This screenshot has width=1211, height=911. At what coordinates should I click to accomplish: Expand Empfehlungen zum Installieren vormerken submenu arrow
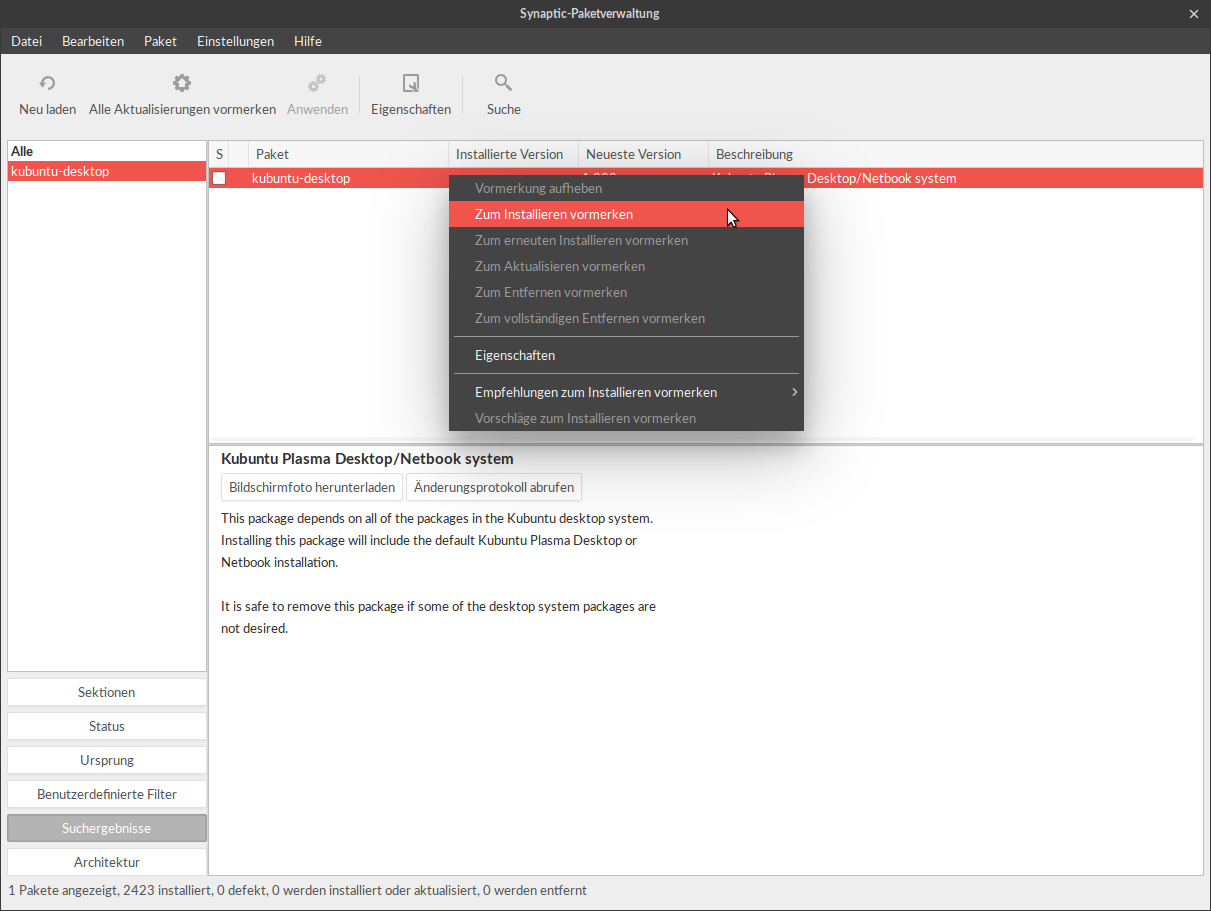tap(794, 392)
